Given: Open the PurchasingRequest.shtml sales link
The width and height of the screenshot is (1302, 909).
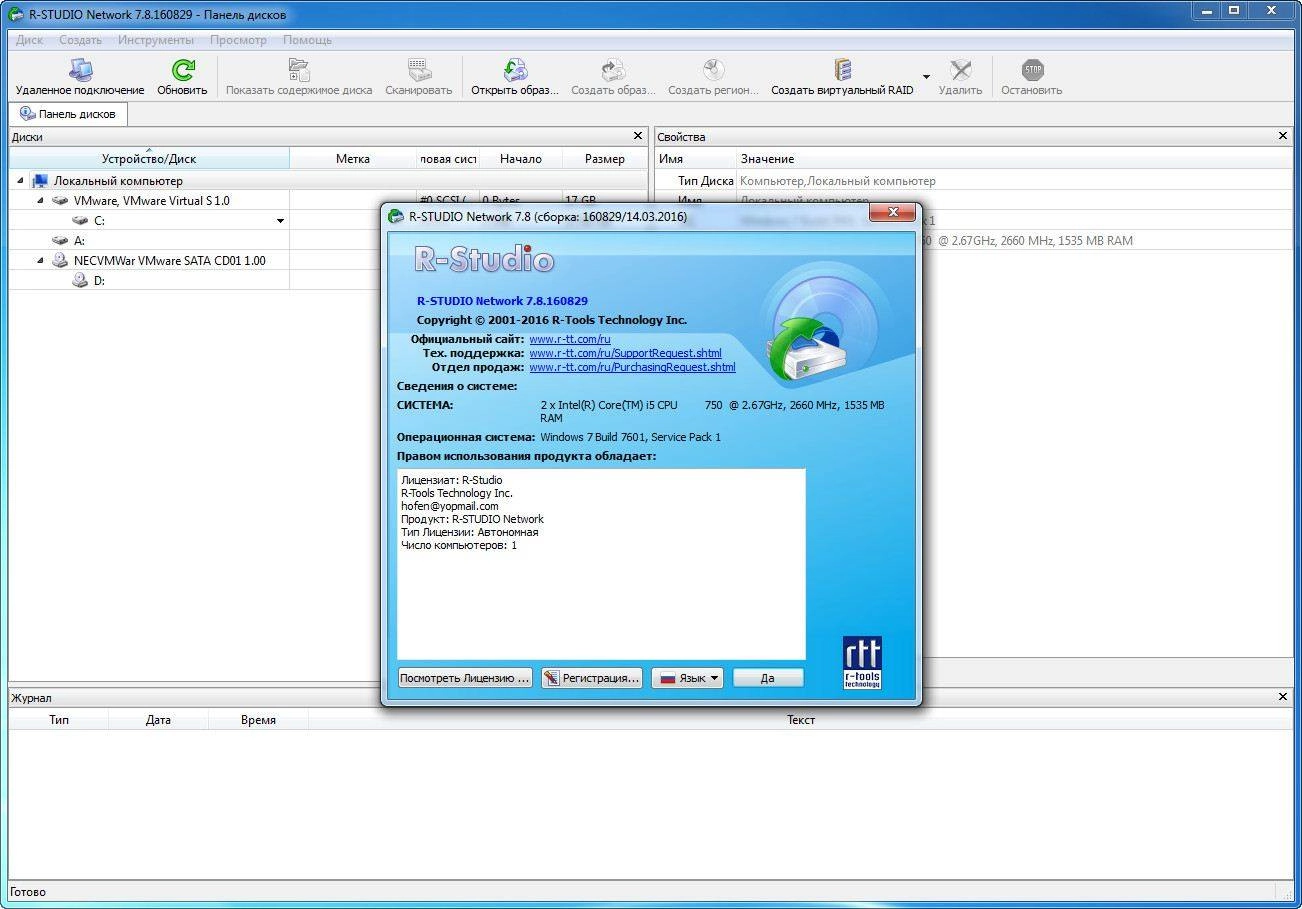Looking at the screenshot, I should click(x=632, y=368).
